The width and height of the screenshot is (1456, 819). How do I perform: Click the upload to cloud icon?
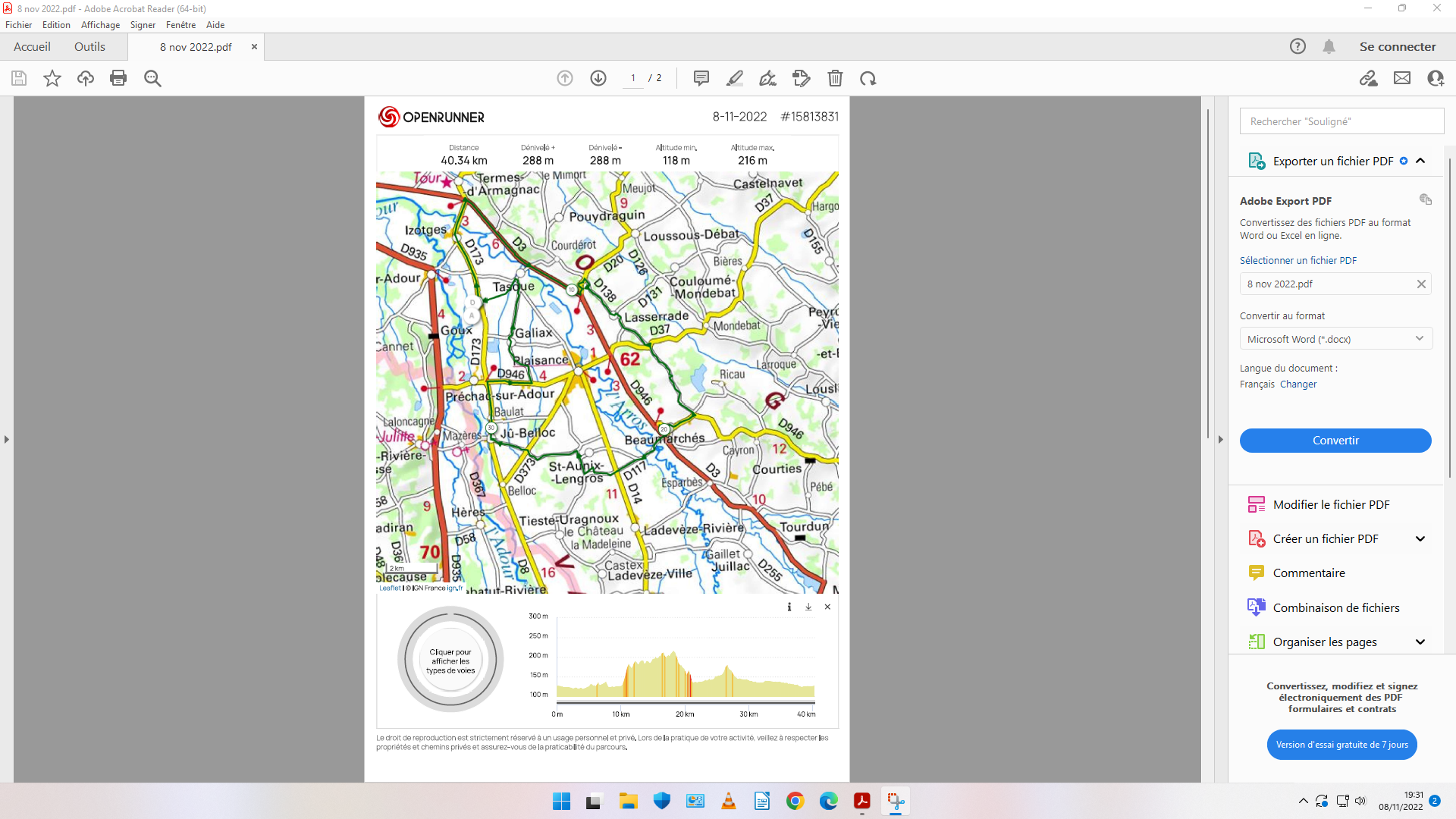pyautogui.click(x=86, y=78)
